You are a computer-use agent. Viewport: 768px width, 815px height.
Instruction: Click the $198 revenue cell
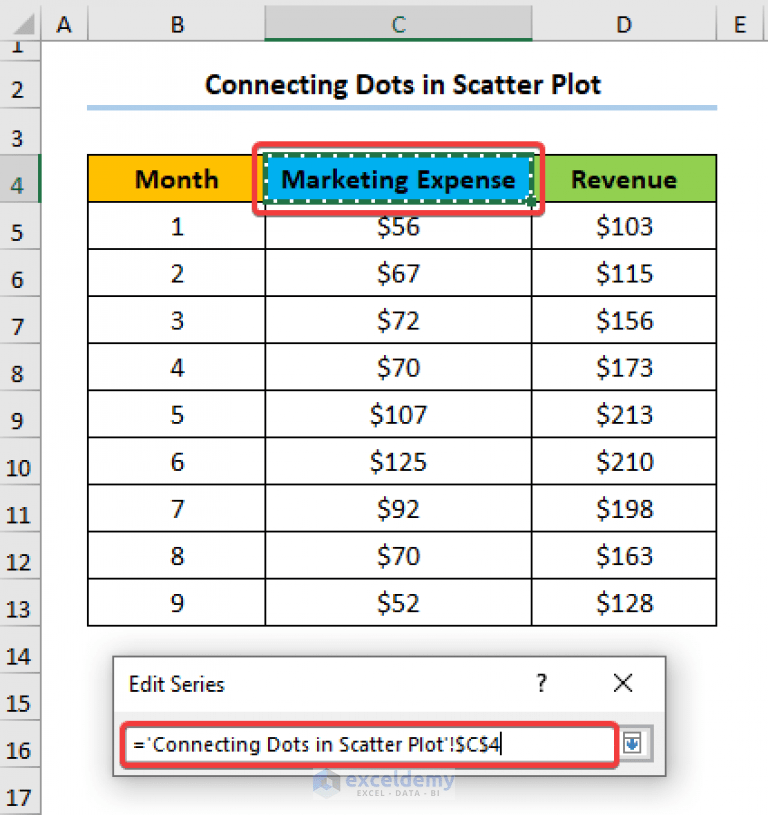click(624, 509)
